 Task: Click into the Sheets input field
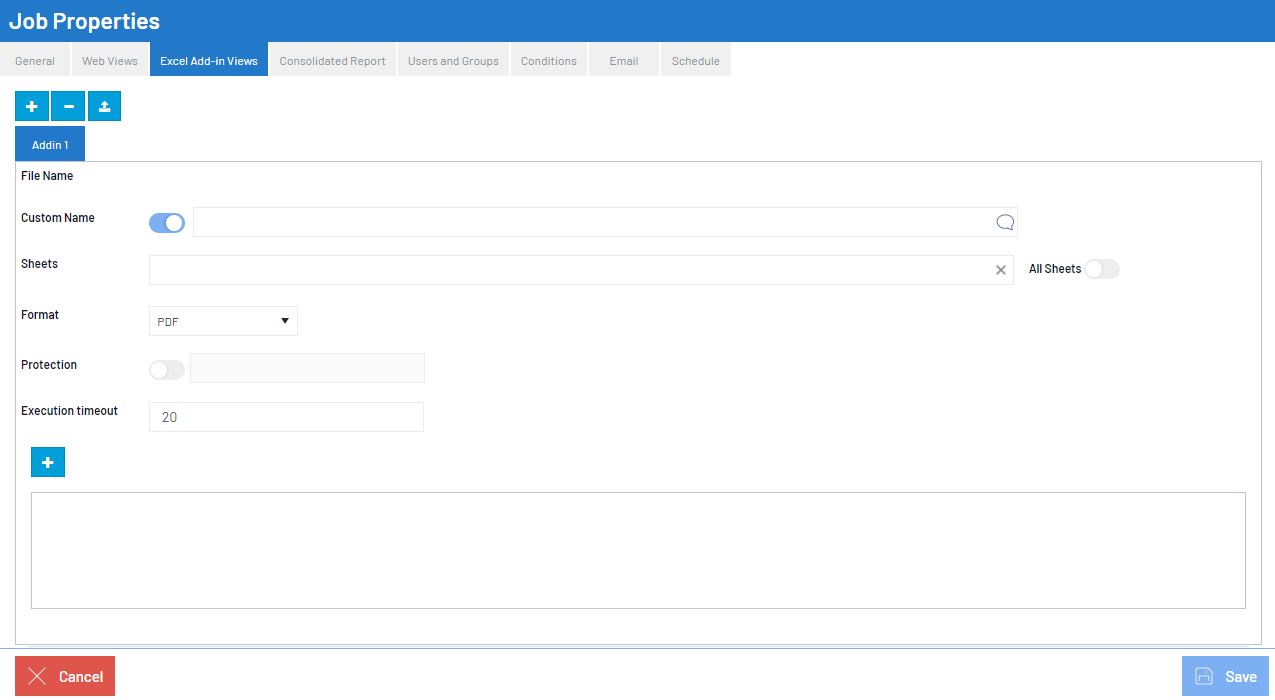(x=570, y=270)
